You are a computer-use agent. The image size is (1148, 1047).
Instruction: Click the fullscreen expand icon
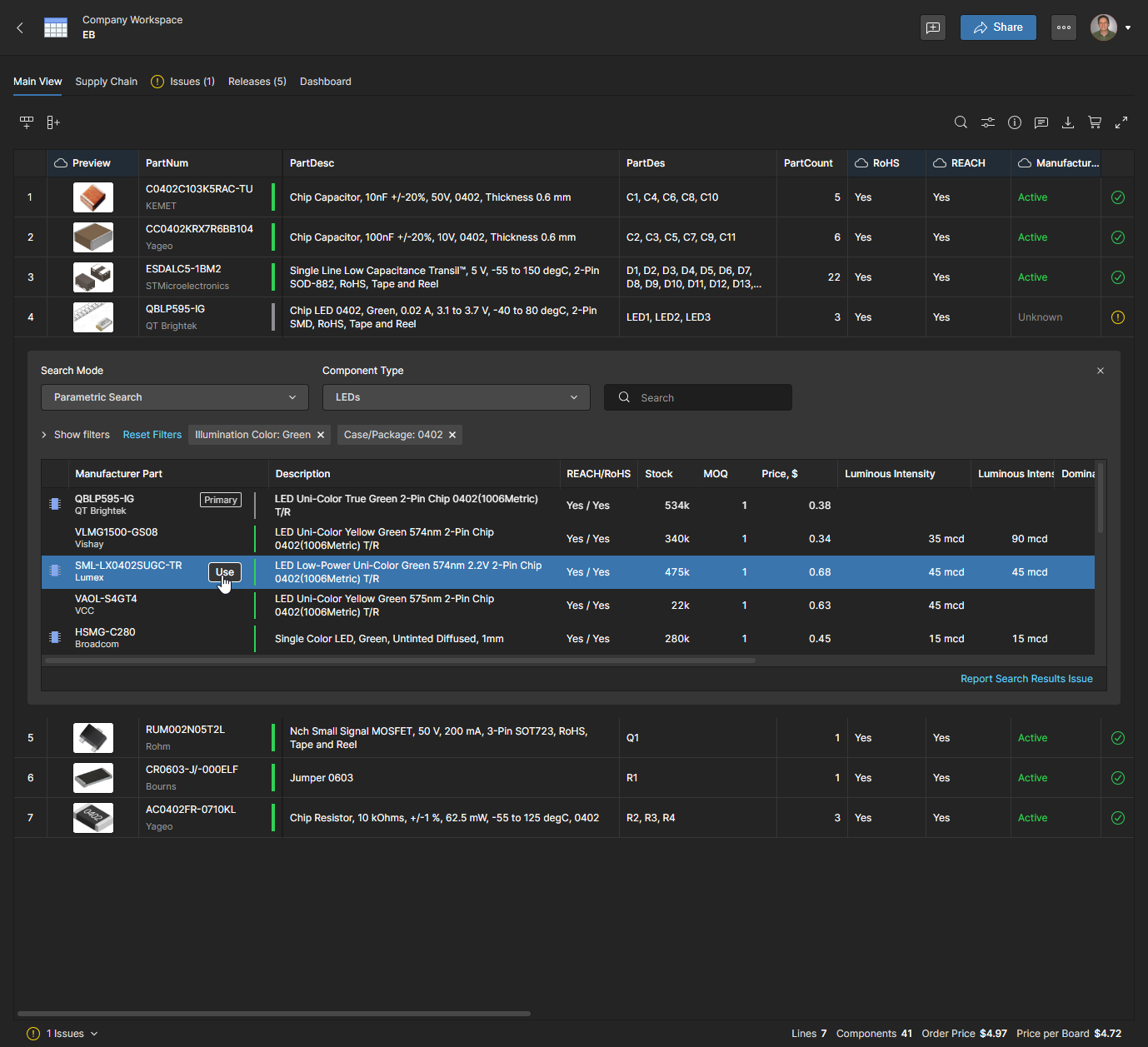click(1121, 122)
